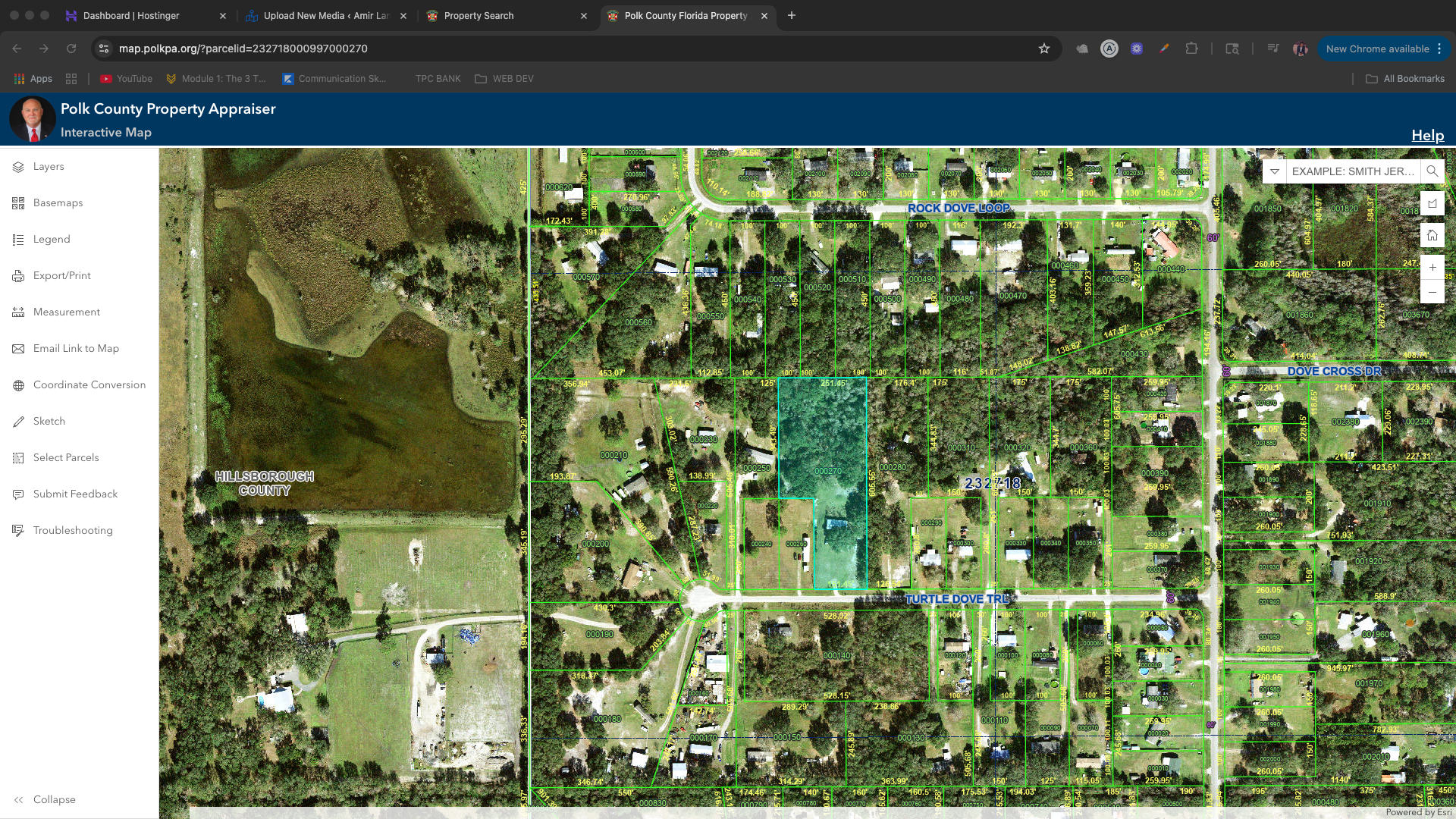This screenshot has width=1456, height=819.
Task: Click the map home extent button
Action: [x=1432, y=235]
